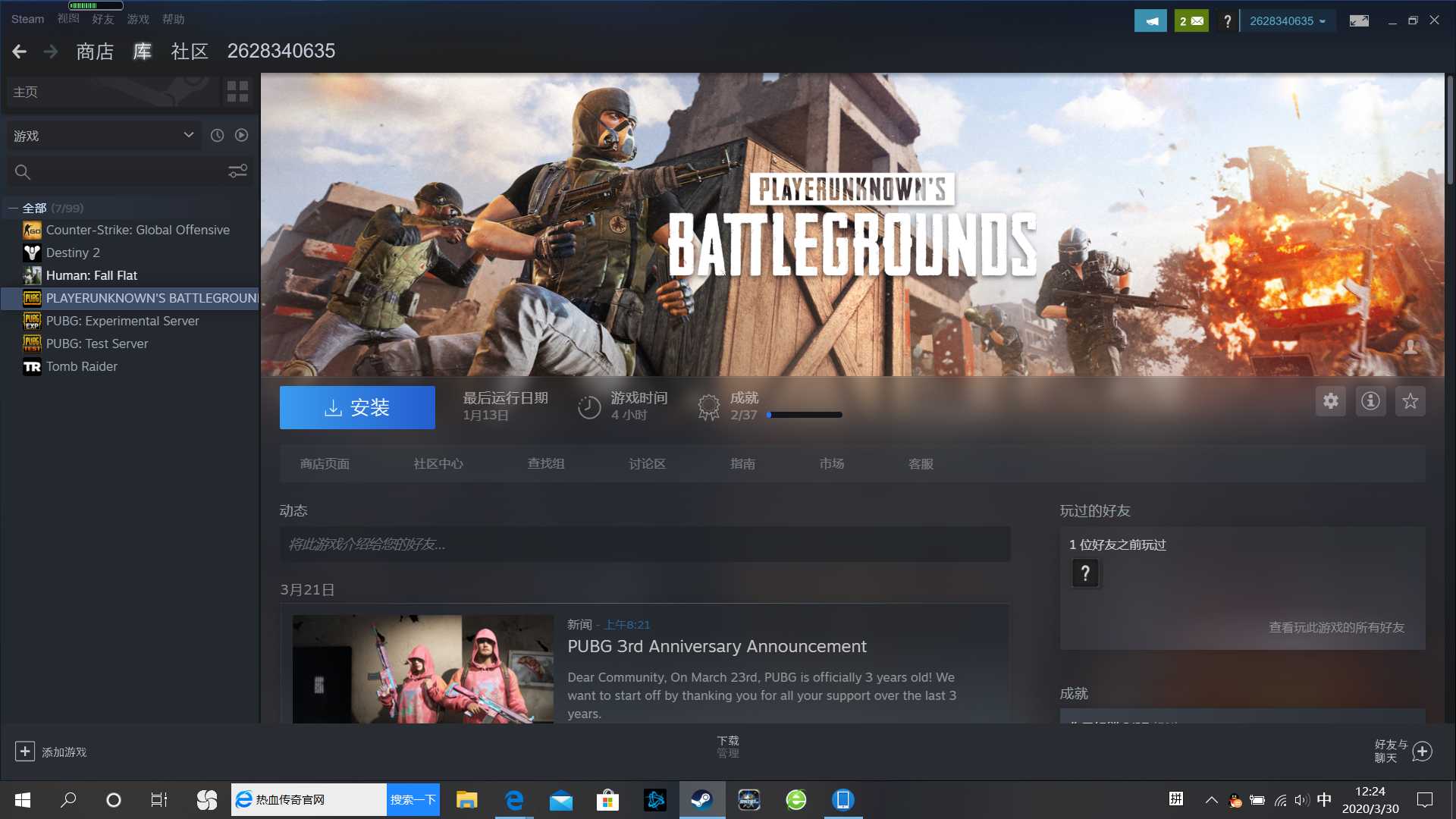Image resolution: width=1456 pixels, height=819 pixels.
Task: Open the Windows Start menu
Action: click(23, 799)
